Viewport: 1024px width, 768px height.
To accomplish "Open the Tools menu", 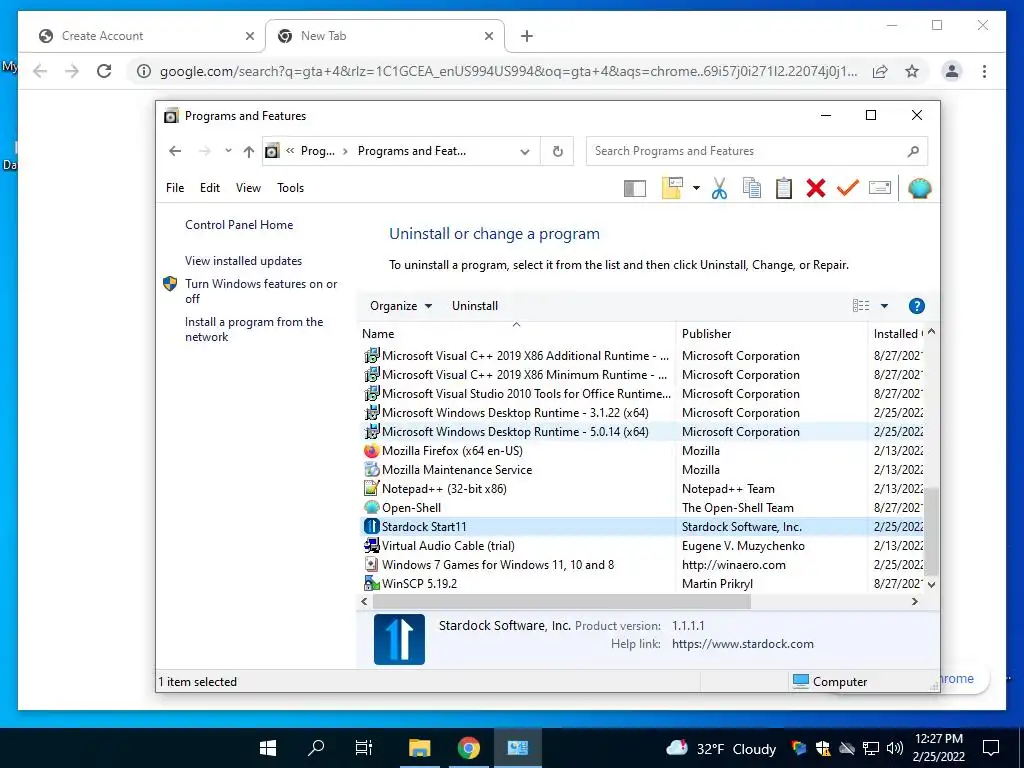I will [x=291, y=188].
